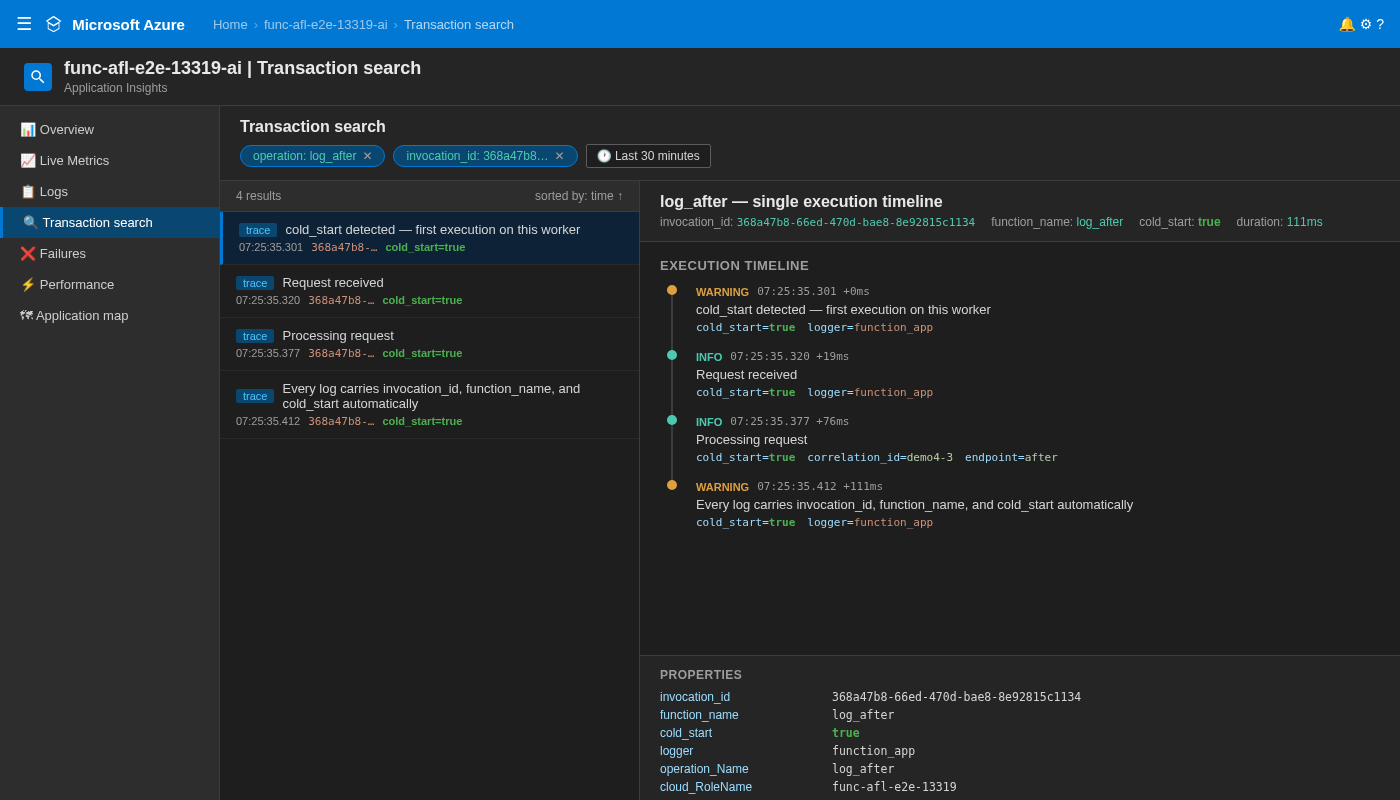Click the Transaction search magnifier icon in header

coord(38,77)
